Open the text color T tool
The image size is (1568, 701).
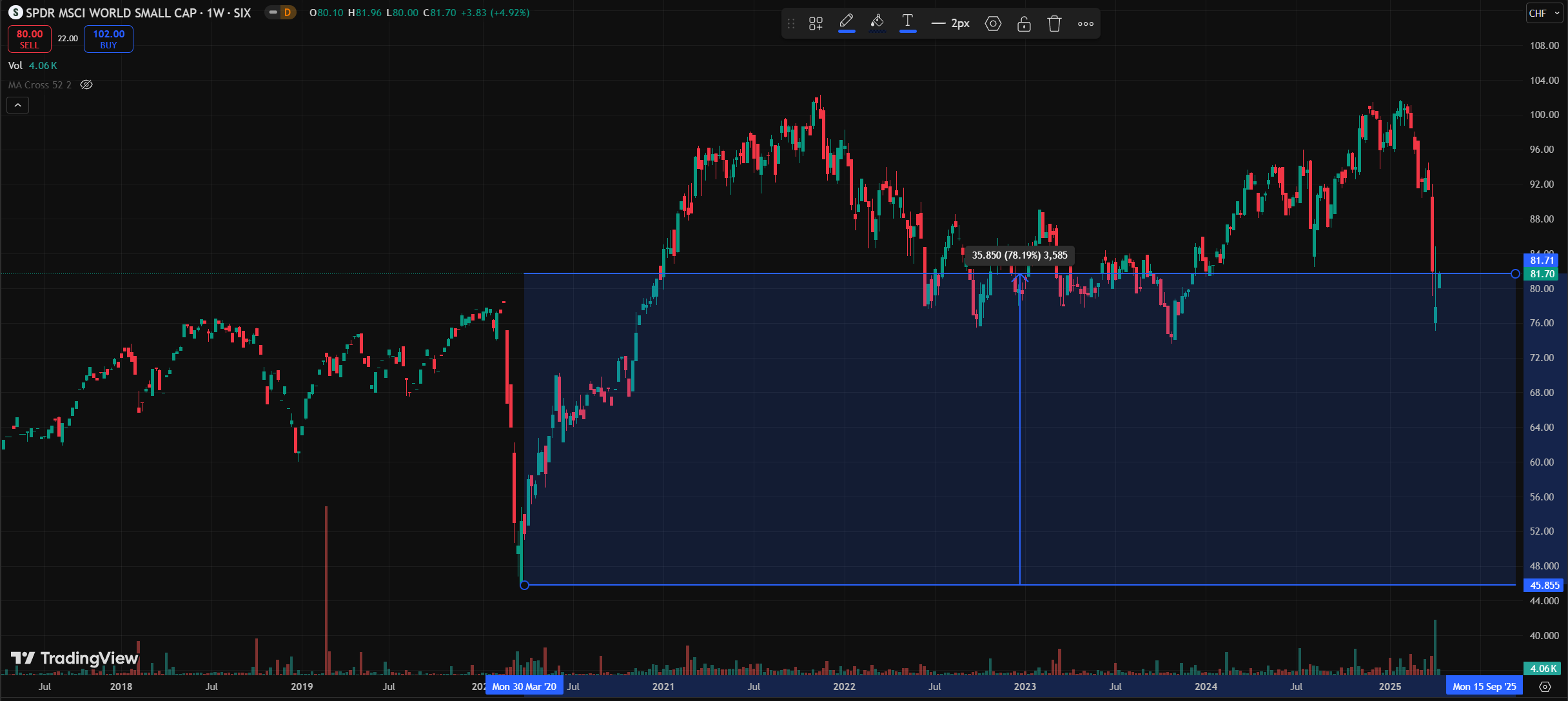pos(908,23)
